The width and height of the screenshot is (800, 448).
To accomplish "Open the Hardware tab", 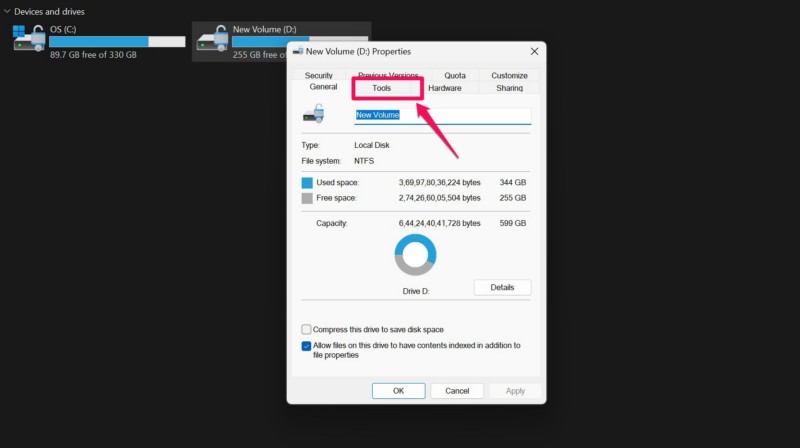I will (x=445, y=88).
